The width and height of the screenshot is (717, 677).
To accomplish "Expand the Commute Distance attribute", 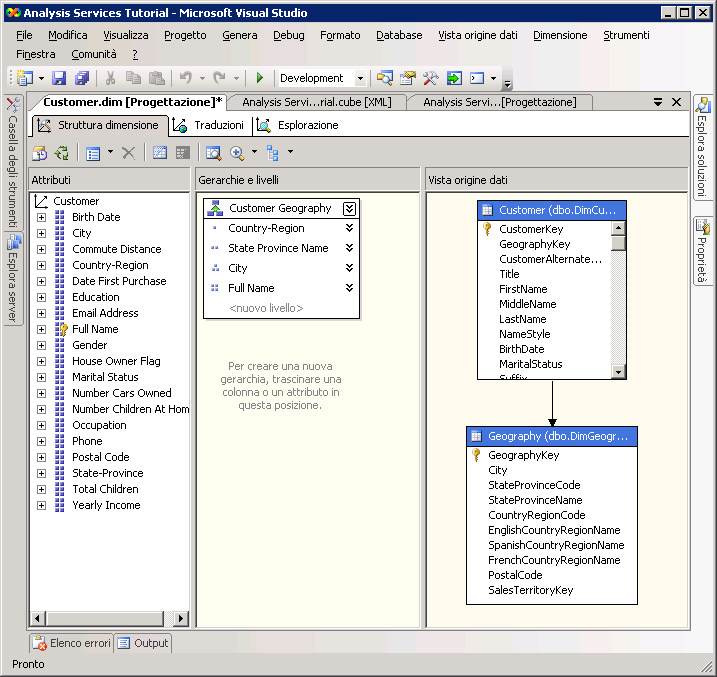I will 41,249.
